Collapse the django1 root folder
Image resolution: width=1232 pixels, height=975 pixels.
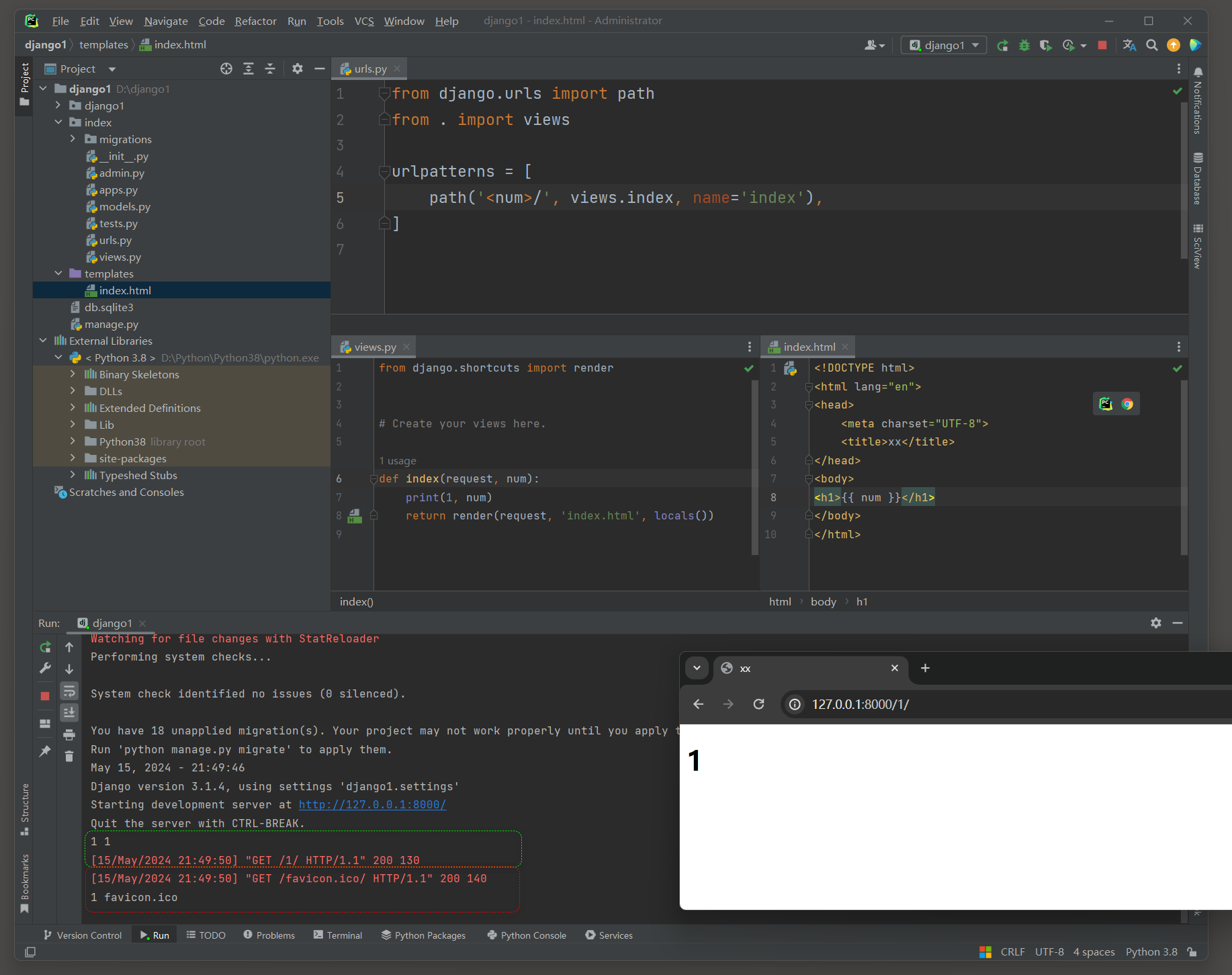(x=43, y=89)
